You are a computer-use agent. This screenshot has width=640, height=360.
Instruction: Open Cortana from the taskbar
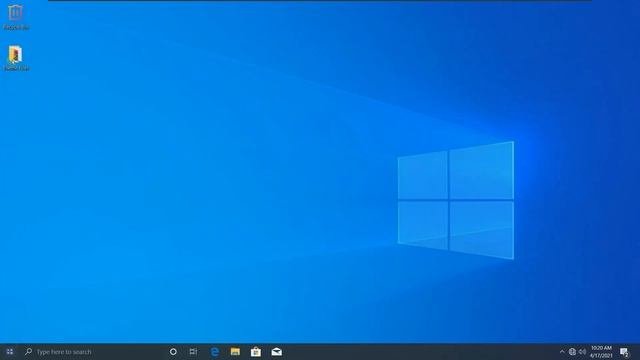[173, 351]
